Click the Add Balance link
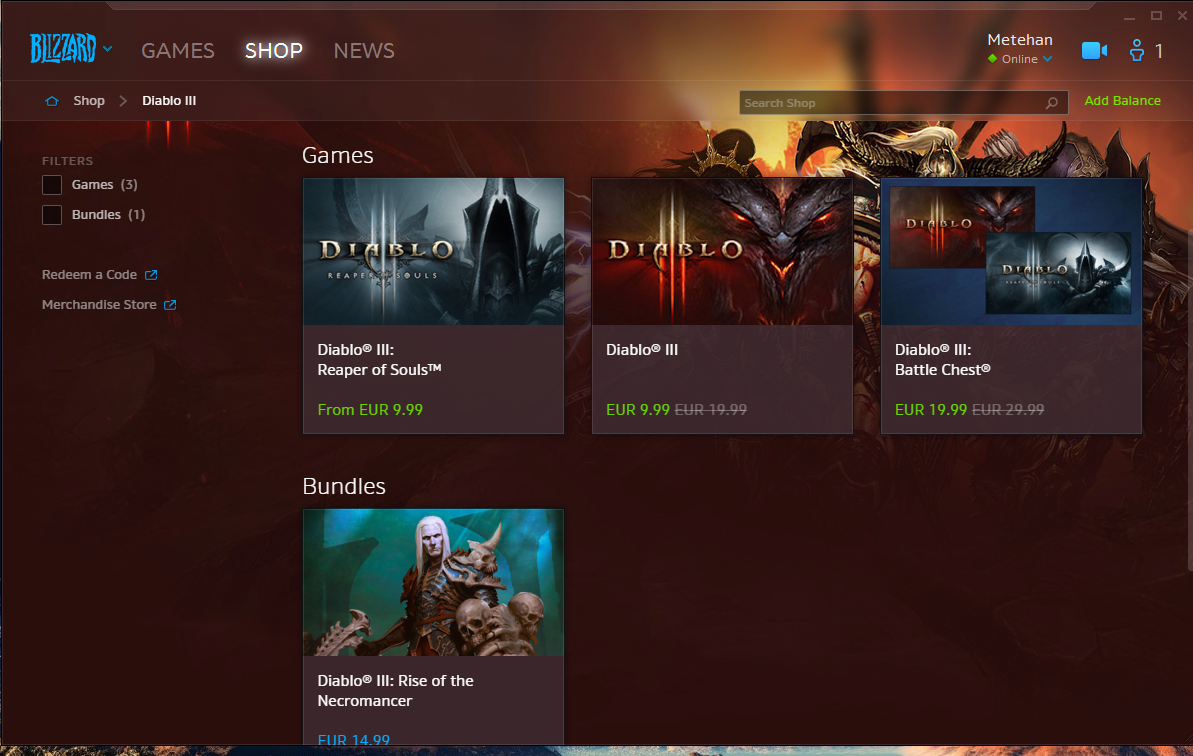This screenshot has height=756, width=1193. [x=1122, y=100]
